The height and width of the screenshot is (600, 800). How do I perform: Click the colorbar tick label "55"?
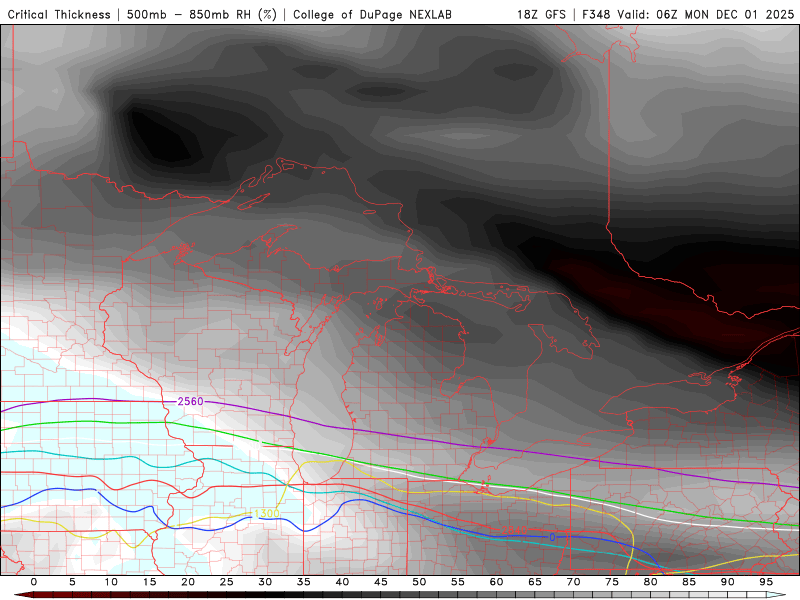click(458, 582)
